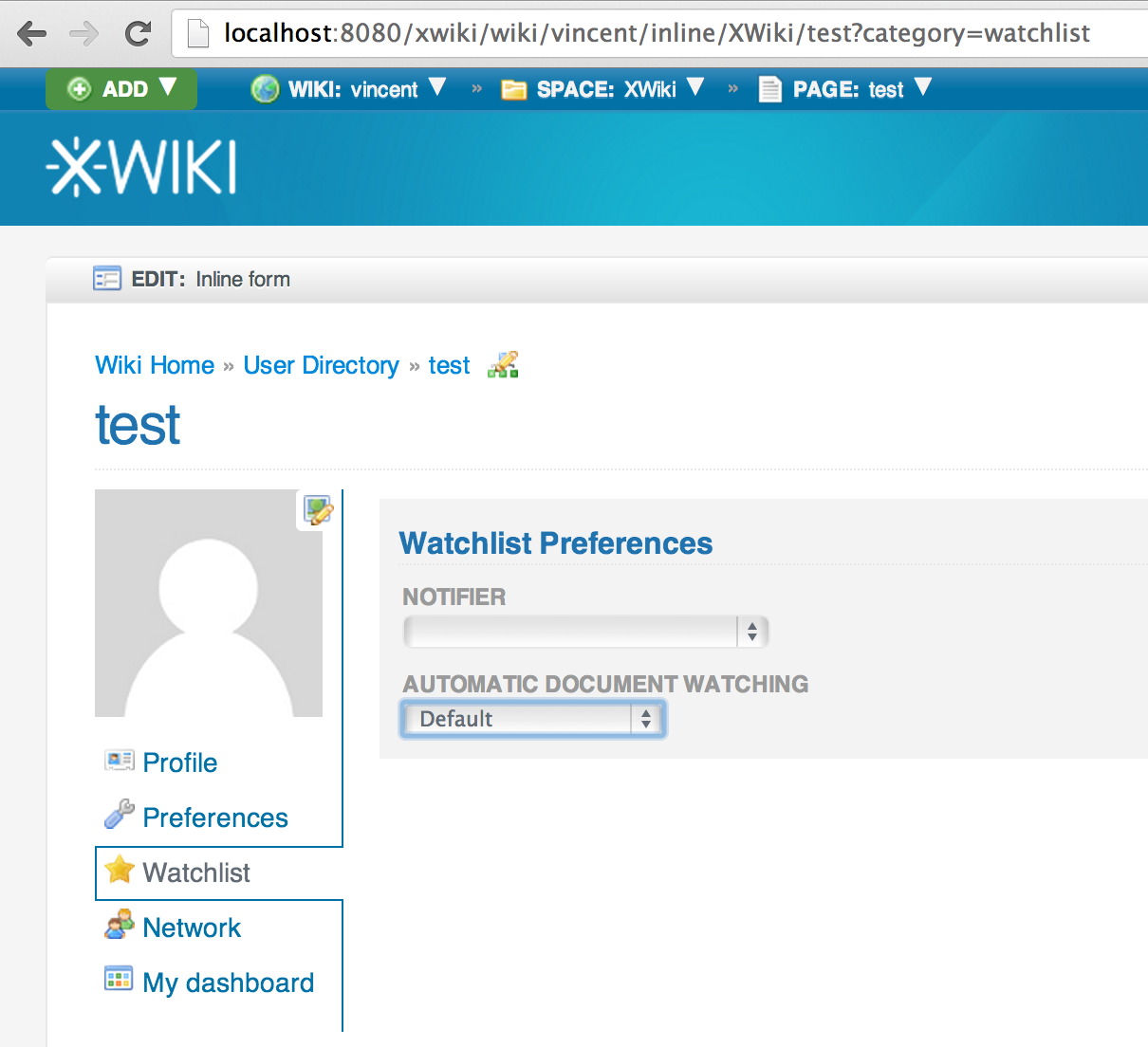
Task: Click the My dashboard grid icon
Action: click(x=120, y=979)
